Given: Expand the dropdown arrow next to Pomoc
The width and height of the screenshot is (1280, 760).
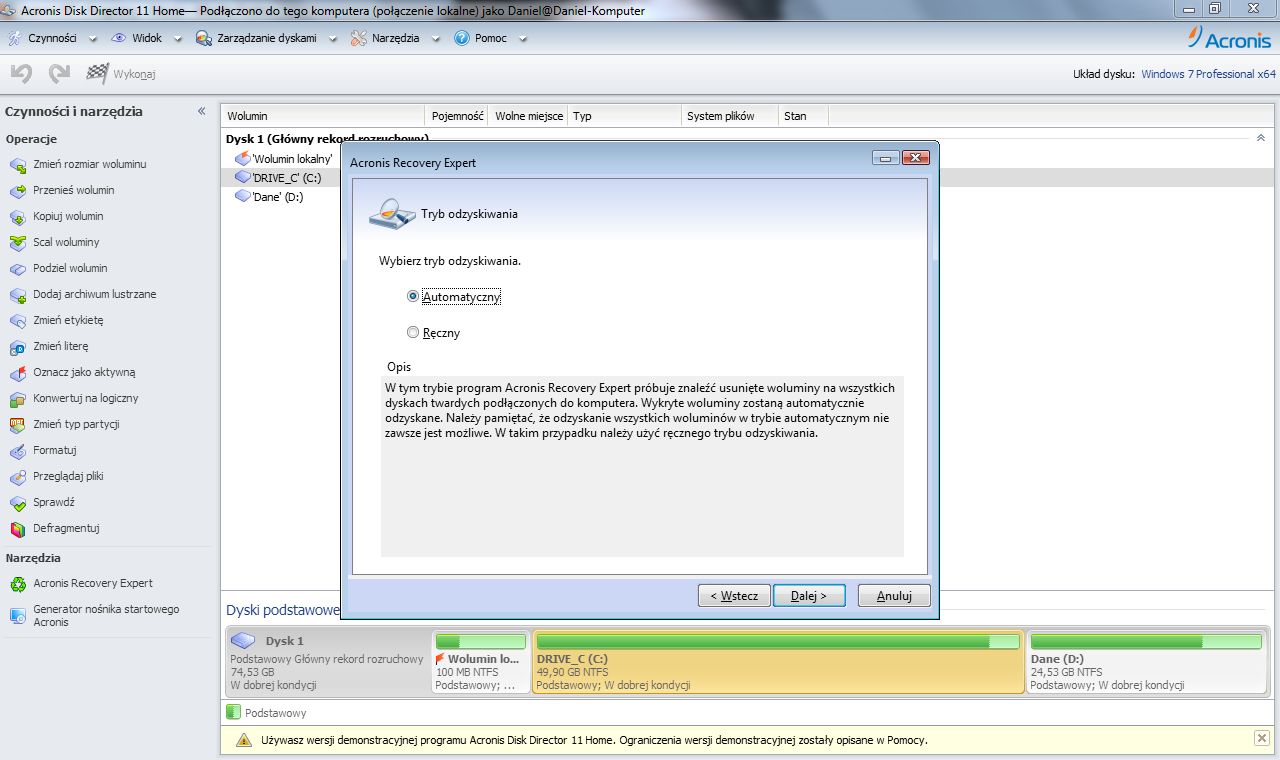Looking at the screenshot, I should (x=523, y=39).
